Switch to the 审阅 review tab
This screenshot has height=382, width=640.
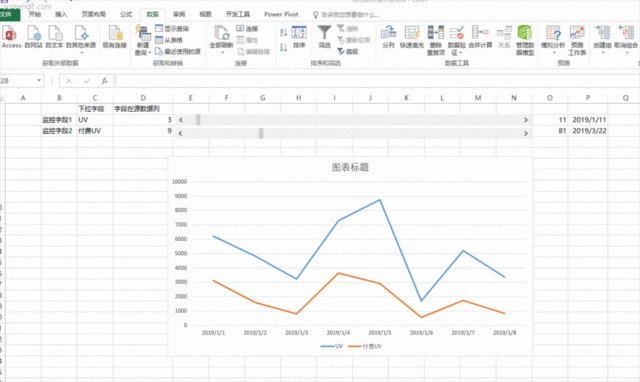coord(179,14)
